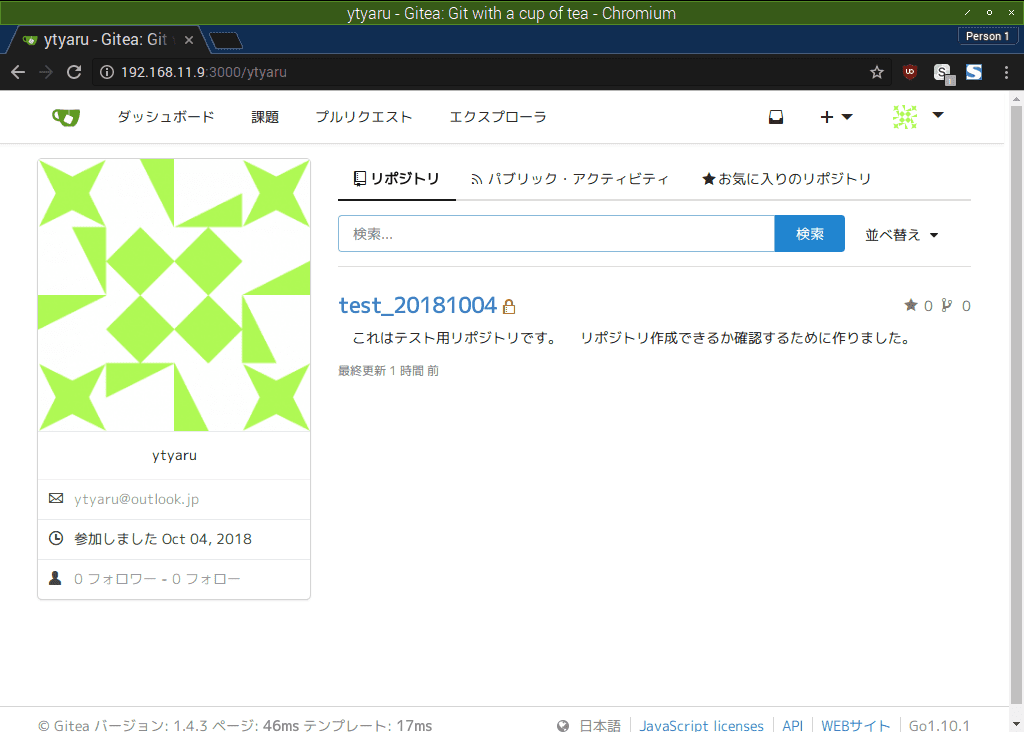Bookmark this page with the star icon
Viewport: 1024px width, 732px height.
tap(877, 72)
